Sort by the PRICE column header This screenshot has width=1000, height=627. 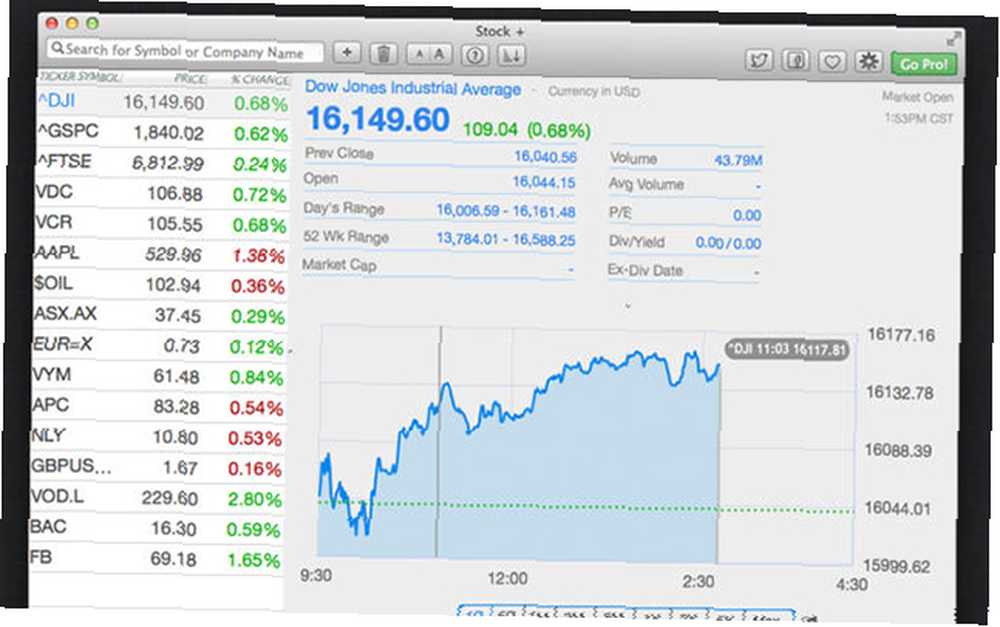190,79
